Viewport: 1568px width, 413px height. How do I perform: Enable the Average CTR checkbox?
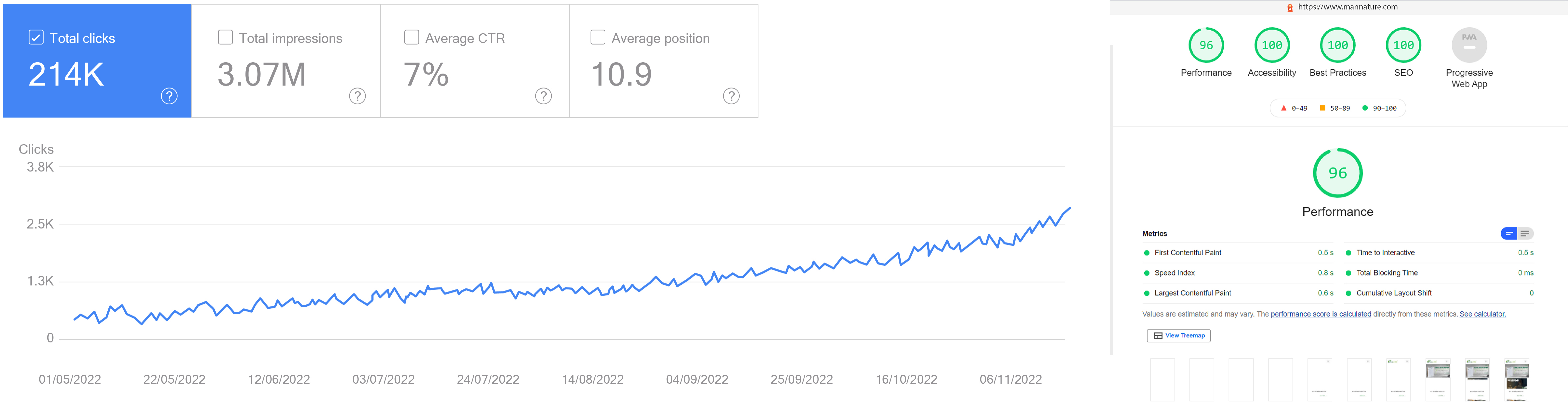point(411,38)
